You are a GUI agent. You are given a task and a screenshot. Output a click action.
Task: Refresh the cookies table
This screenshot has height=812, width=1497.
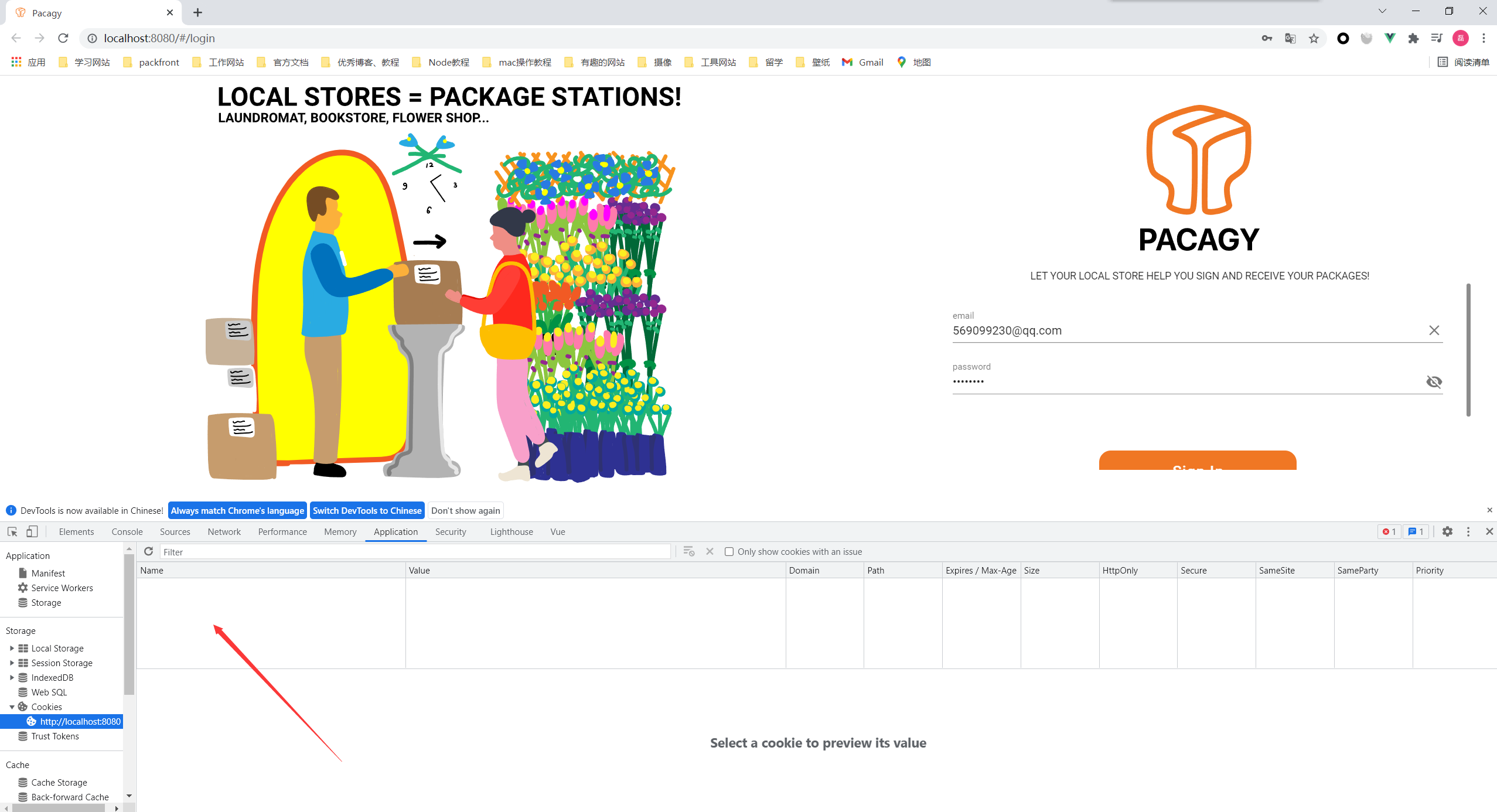[148, 551]
